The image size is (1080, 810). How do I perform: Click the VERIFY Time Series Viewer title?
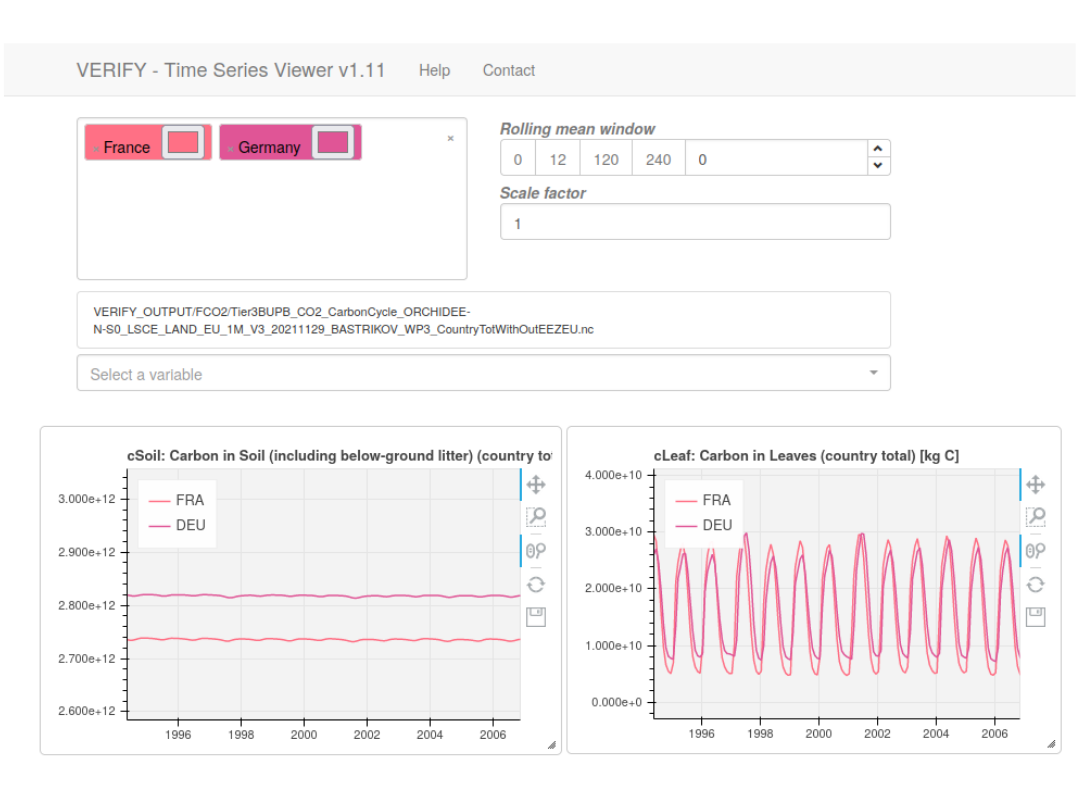point(231,70)
